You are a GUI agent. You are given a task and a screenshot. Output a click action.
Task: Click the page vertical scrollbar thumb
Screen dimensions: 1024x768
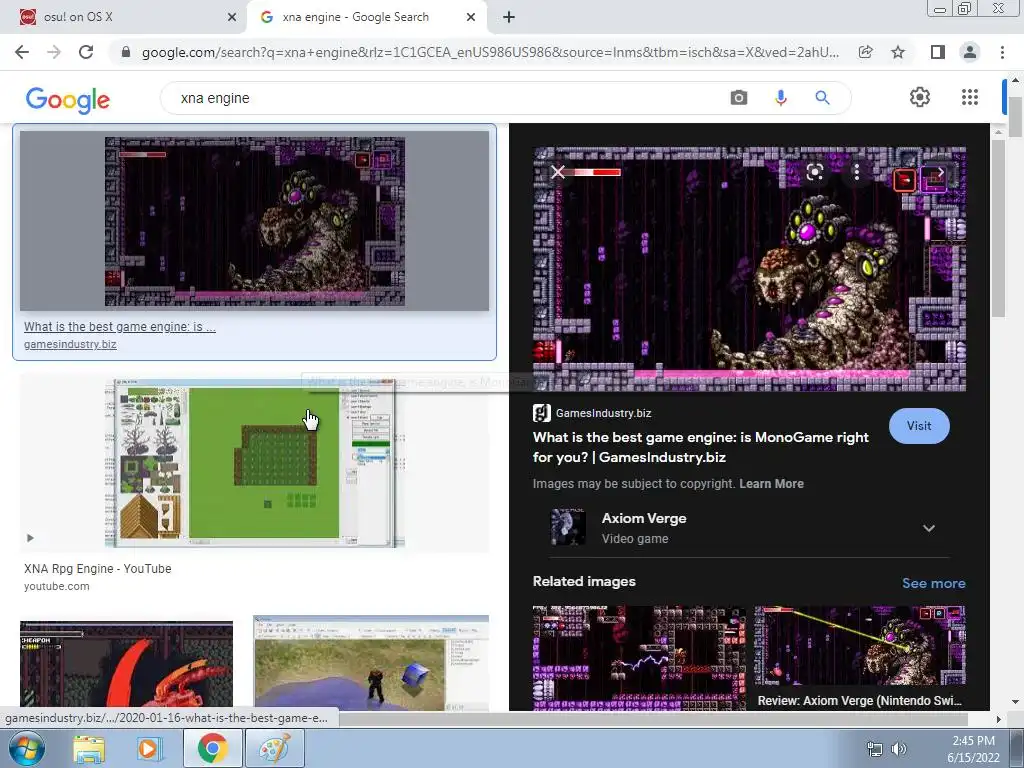(1015, 117)
